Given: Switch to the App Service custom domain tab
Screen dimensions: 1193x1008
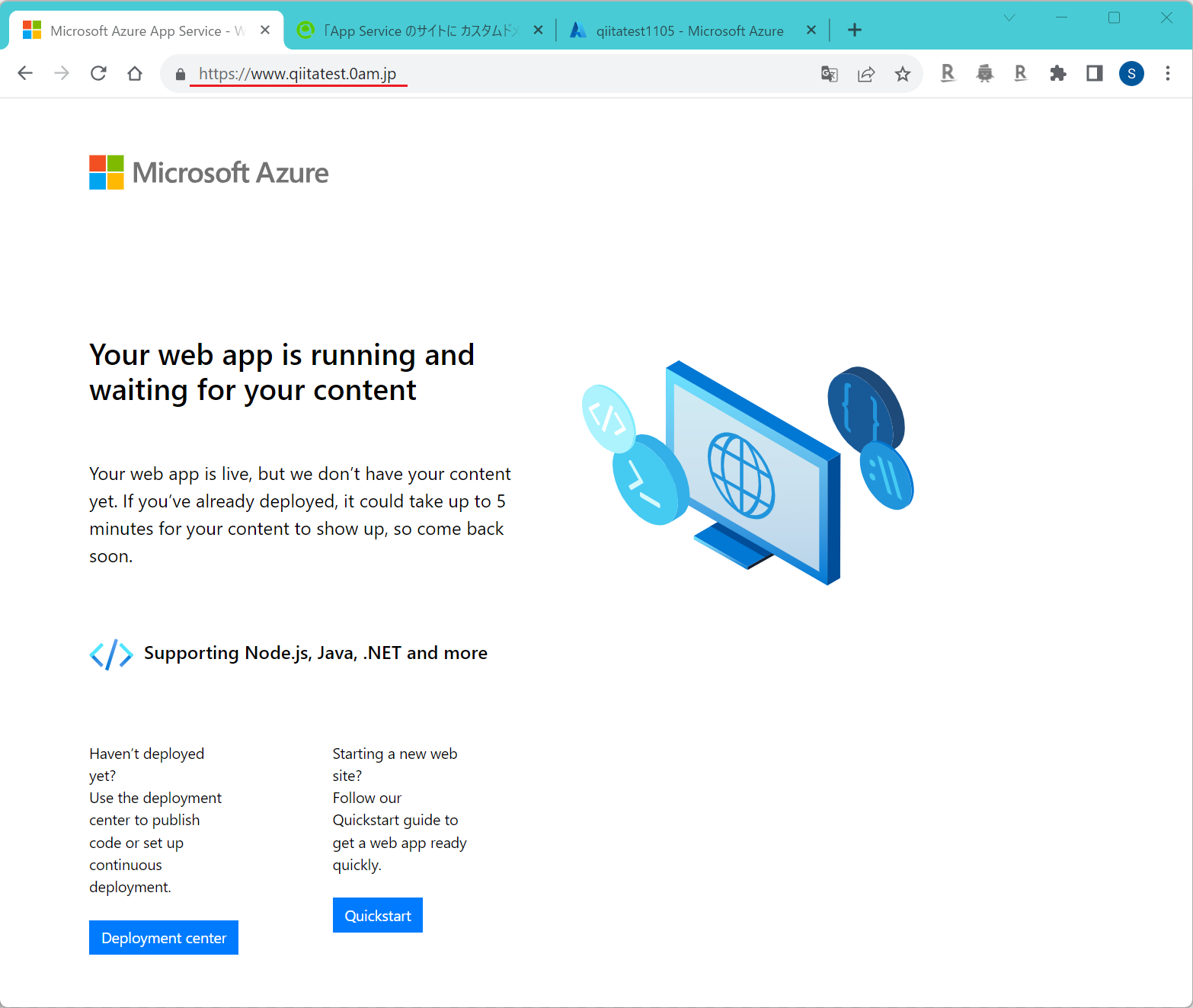Looking at the screenshot, I should [x=421, y=30].
